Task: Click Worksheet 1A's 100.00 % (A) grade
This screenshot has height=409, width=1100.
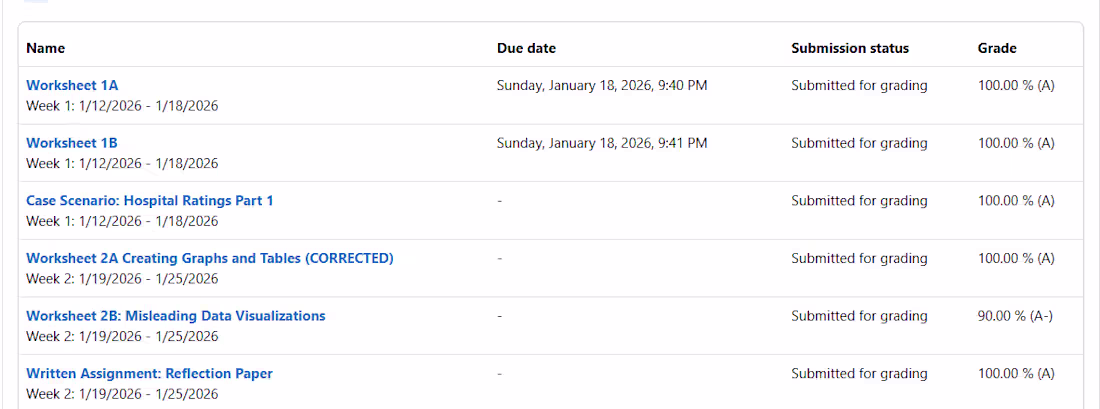Action: (1016, 86)
